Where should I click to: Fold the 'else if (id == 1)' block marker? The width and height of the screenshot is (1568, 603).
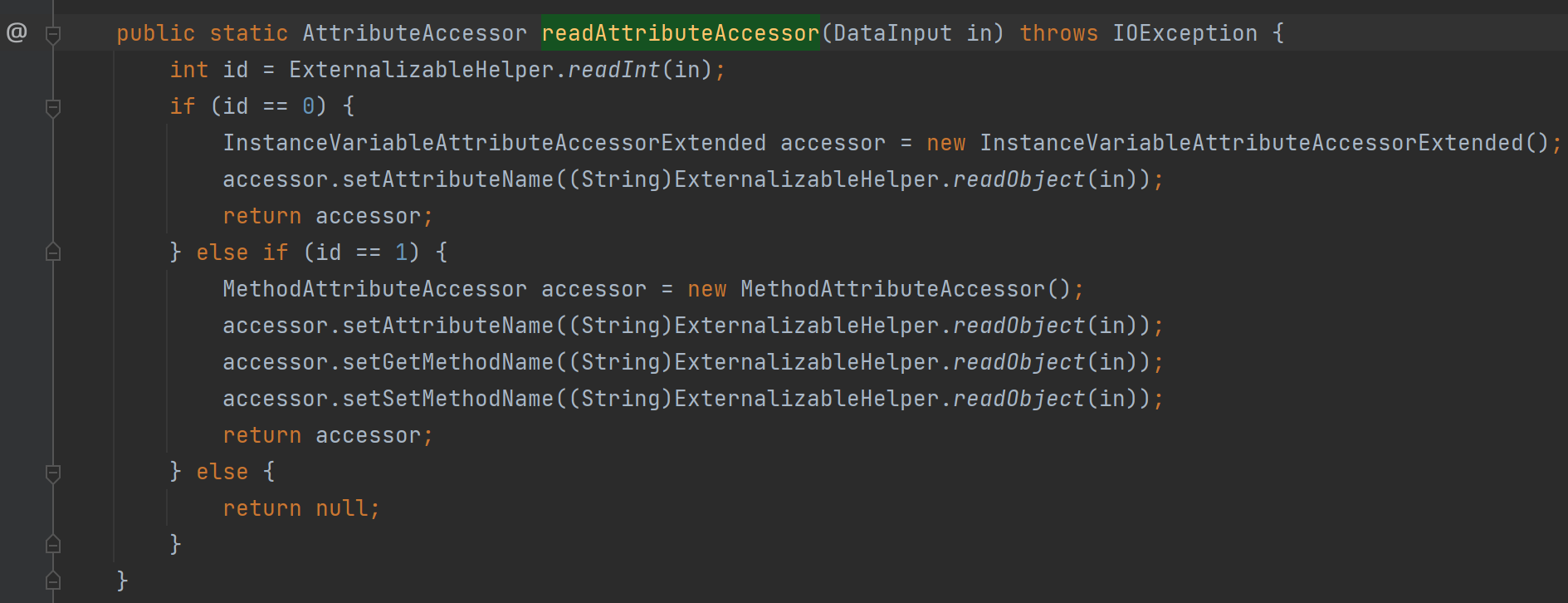(x=53, y=252)
